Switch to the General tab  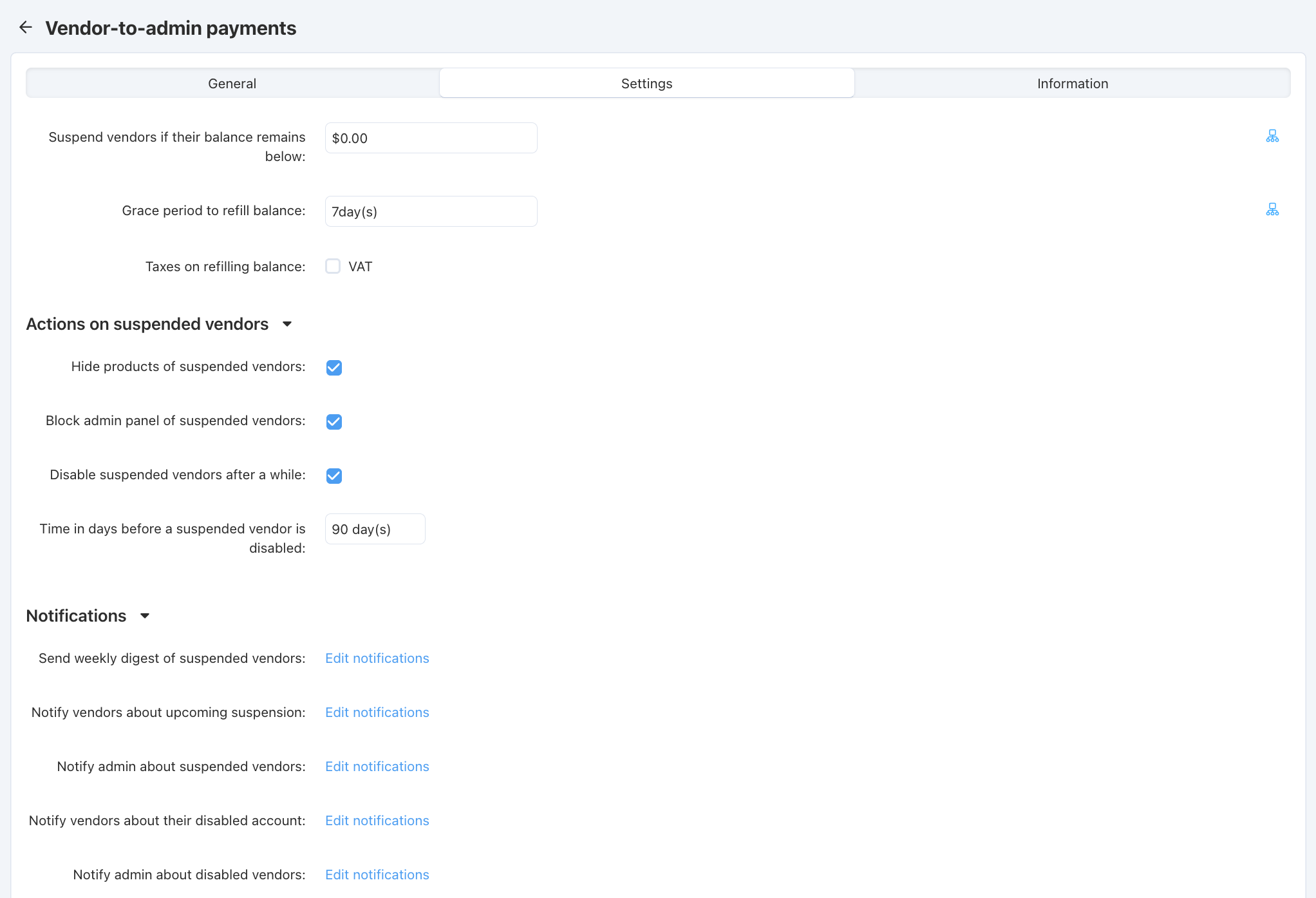click(232, 83)
